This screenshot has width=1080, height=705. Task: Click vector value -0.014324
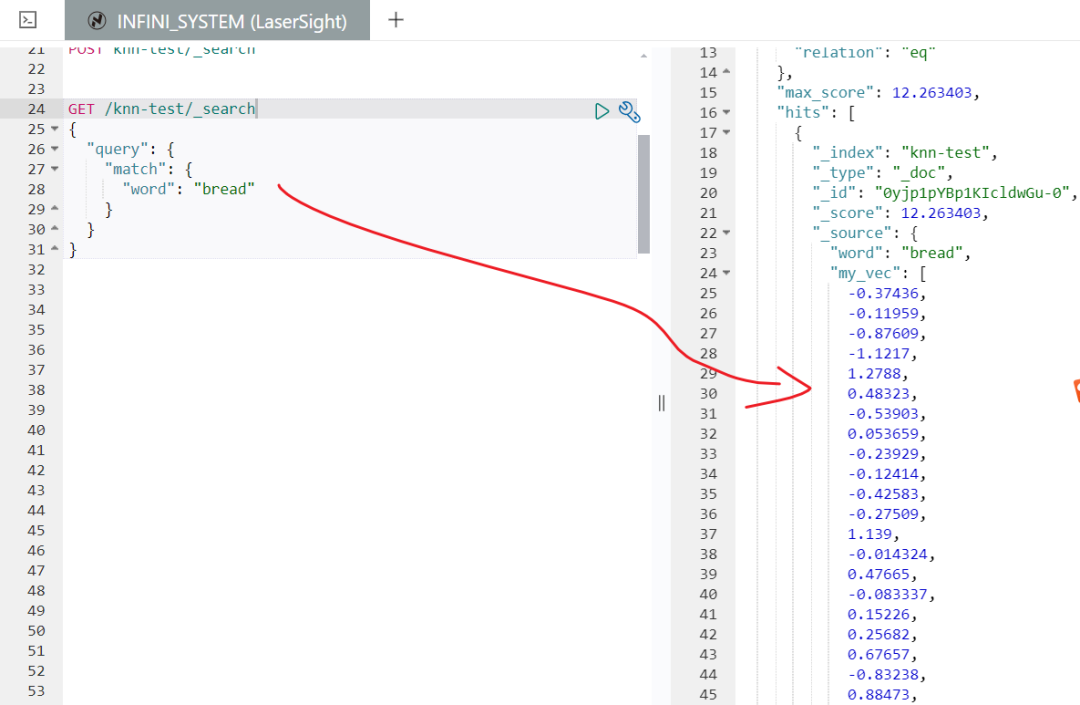click(x=888, y=554)
